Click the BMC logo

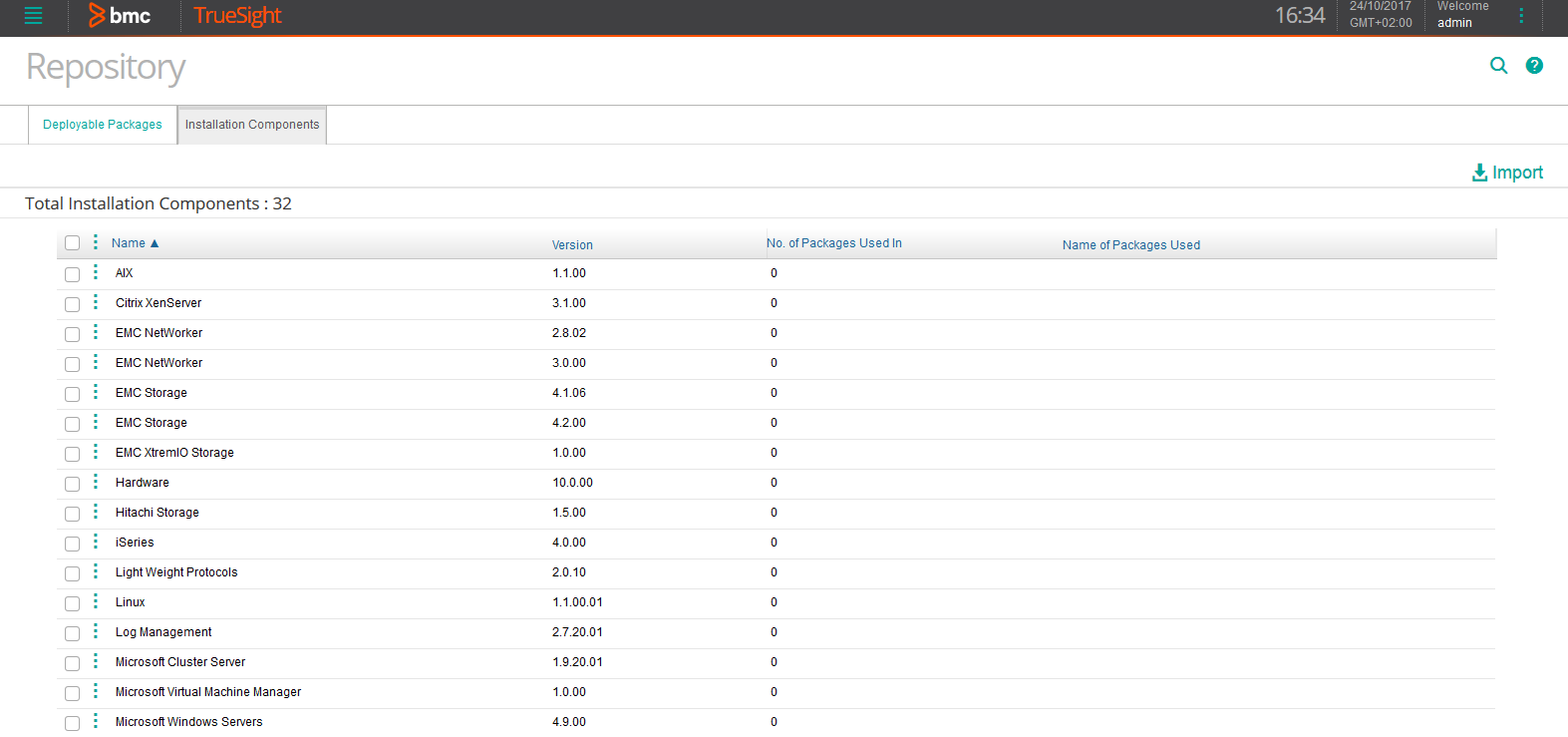click(x=120, y=16)
